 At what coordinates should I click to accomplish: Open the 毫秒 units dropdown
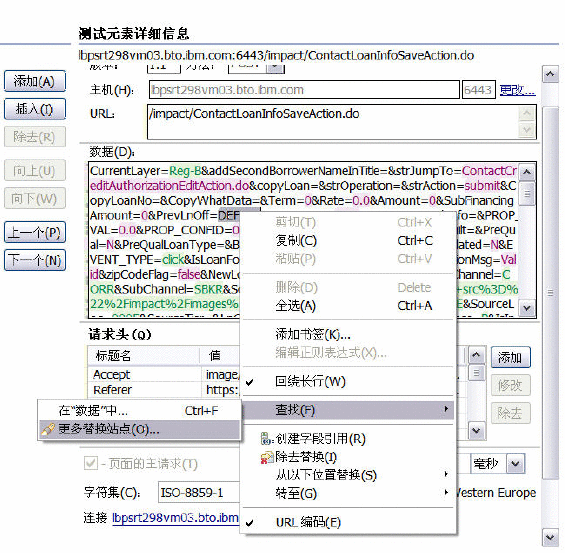pos(515,463)
